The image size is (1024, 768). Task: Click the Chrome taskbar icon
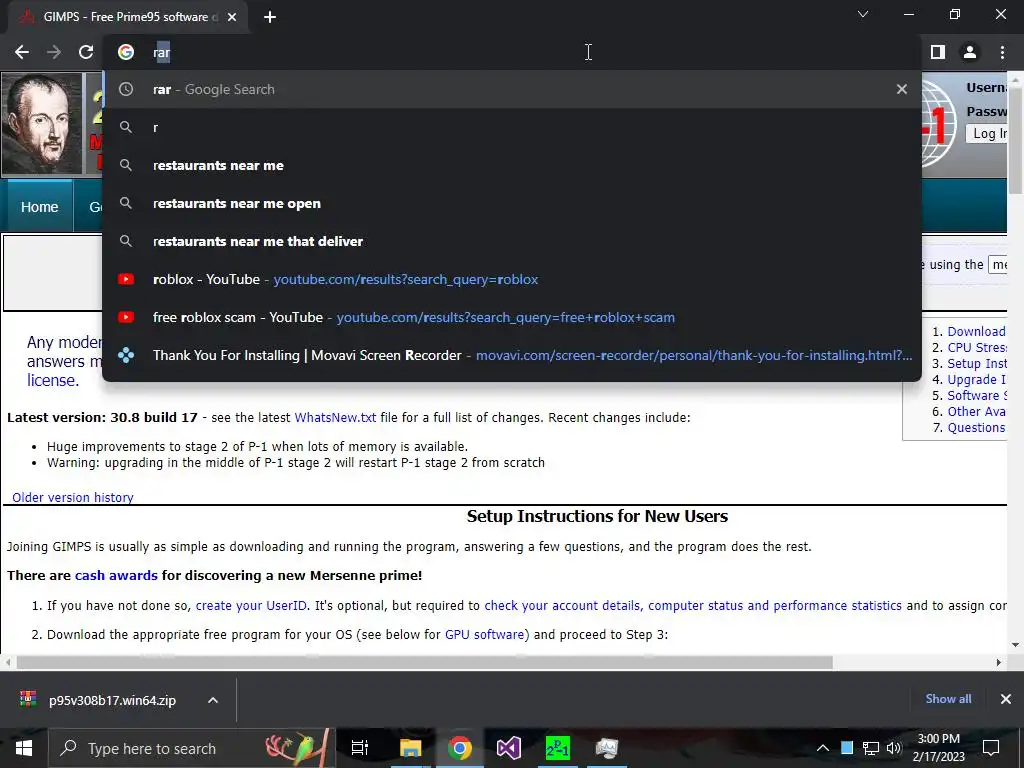click(x=460, y=748)
